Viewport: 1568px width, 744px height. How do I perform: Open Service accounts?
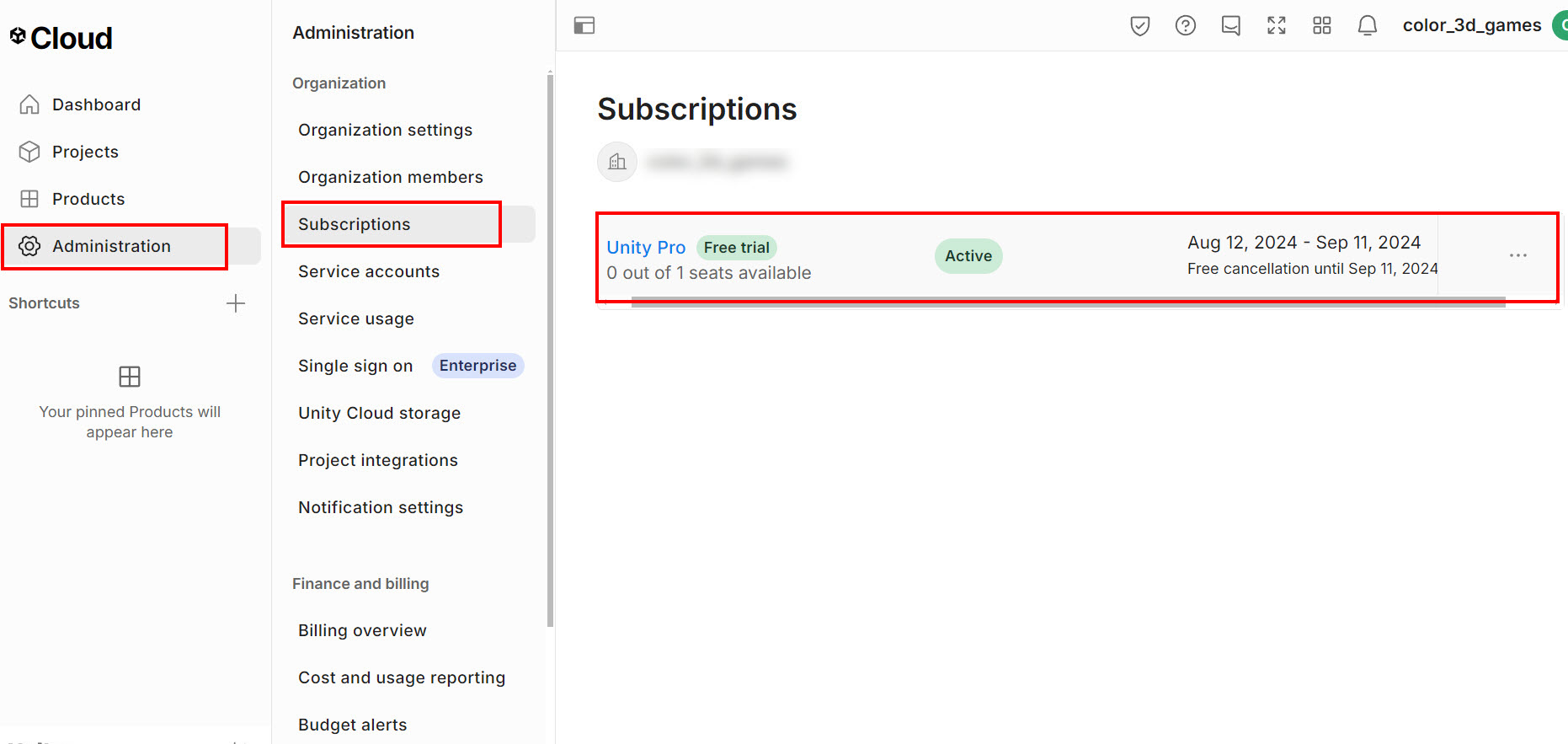coord(369,271)
